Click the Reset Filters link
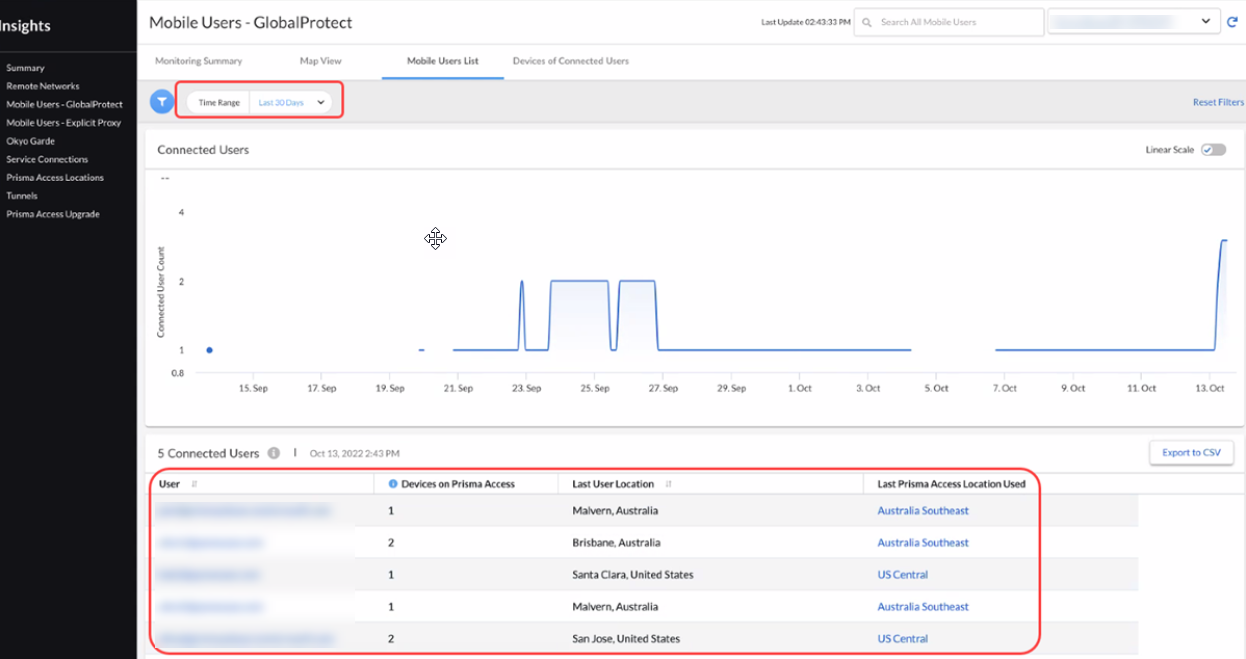Screen dimensions: 1246x659 click(1217, 102)
